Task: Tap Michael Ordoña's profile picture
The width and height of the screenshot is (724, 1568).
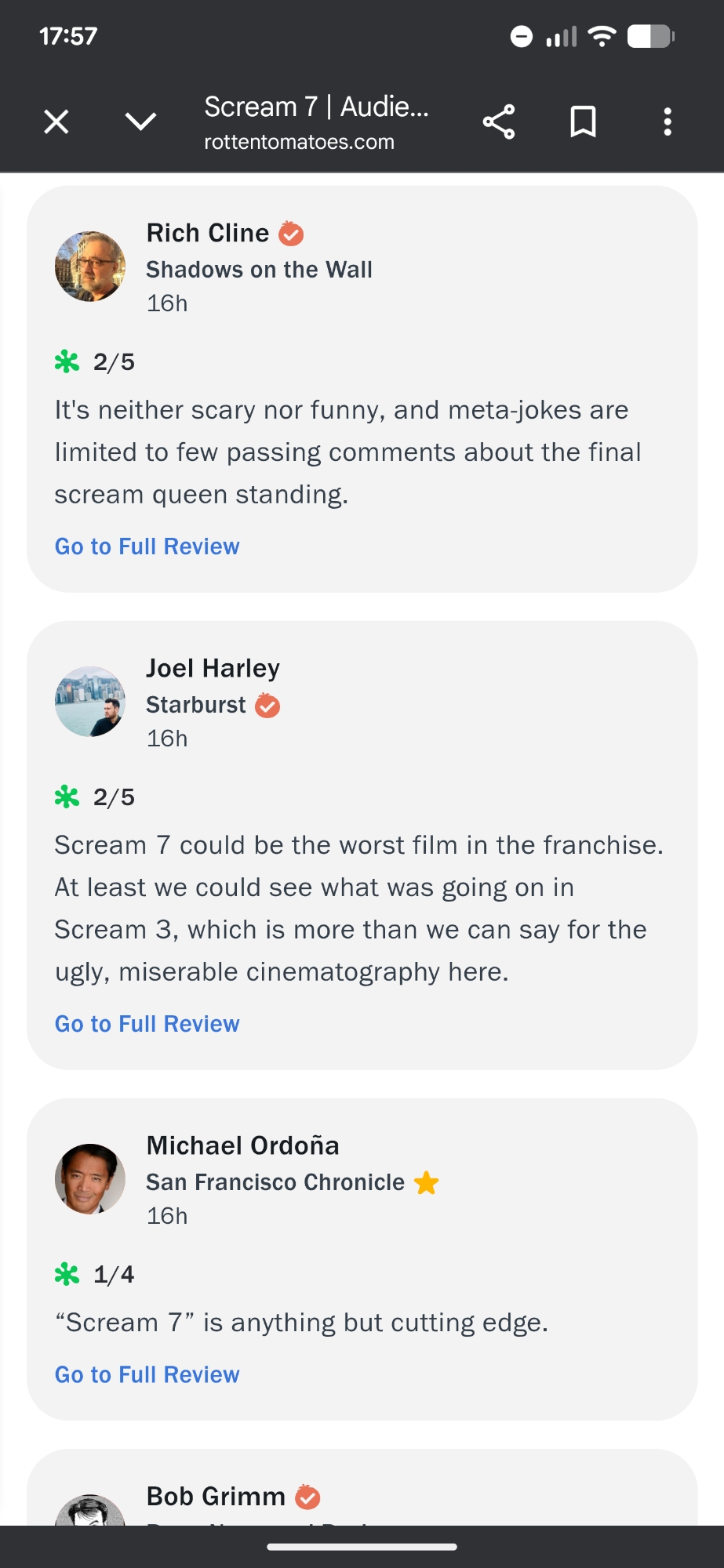Action: (90, 1179)
